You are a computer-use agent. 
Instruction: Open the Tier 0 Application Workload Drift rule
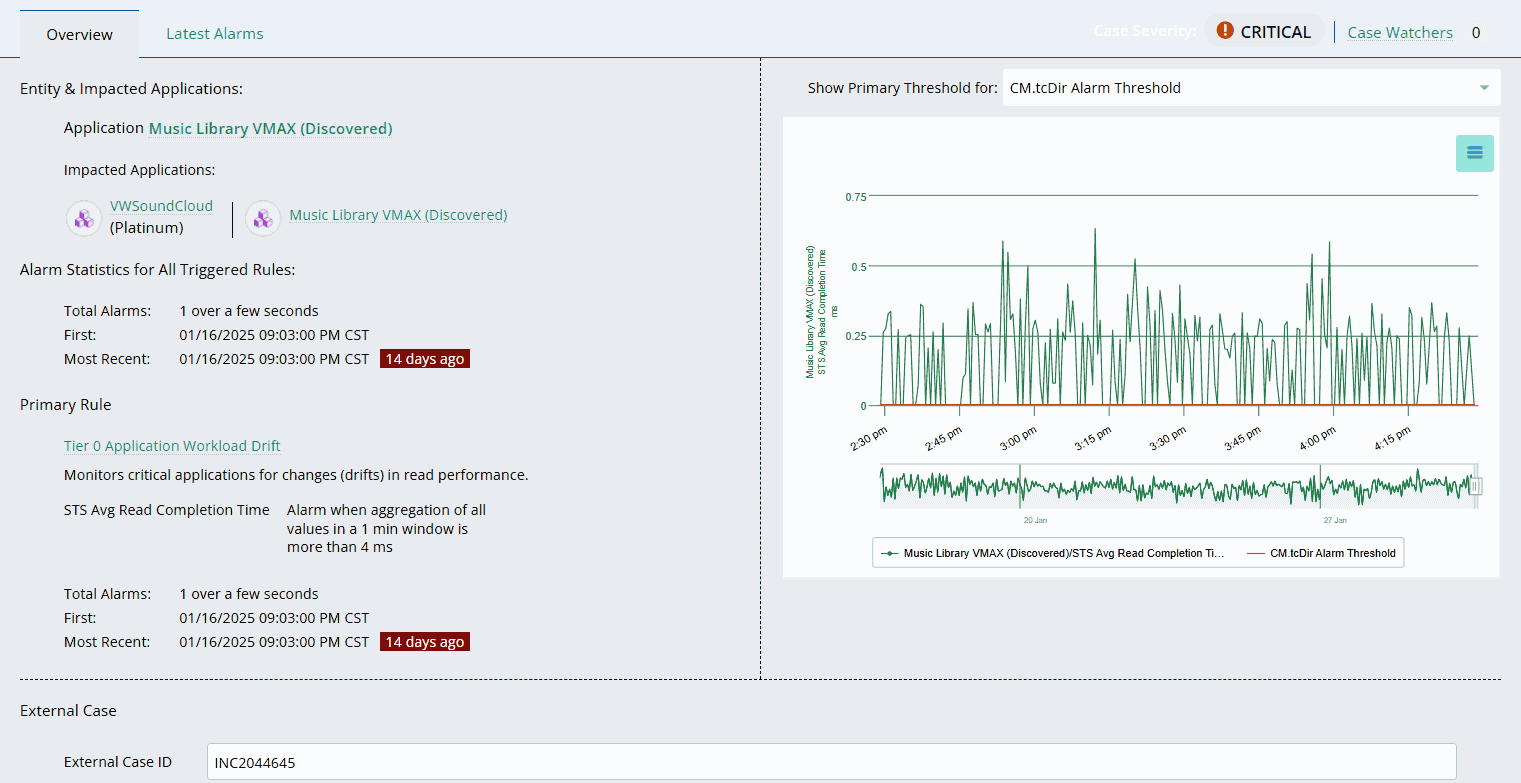click(172, 446)
